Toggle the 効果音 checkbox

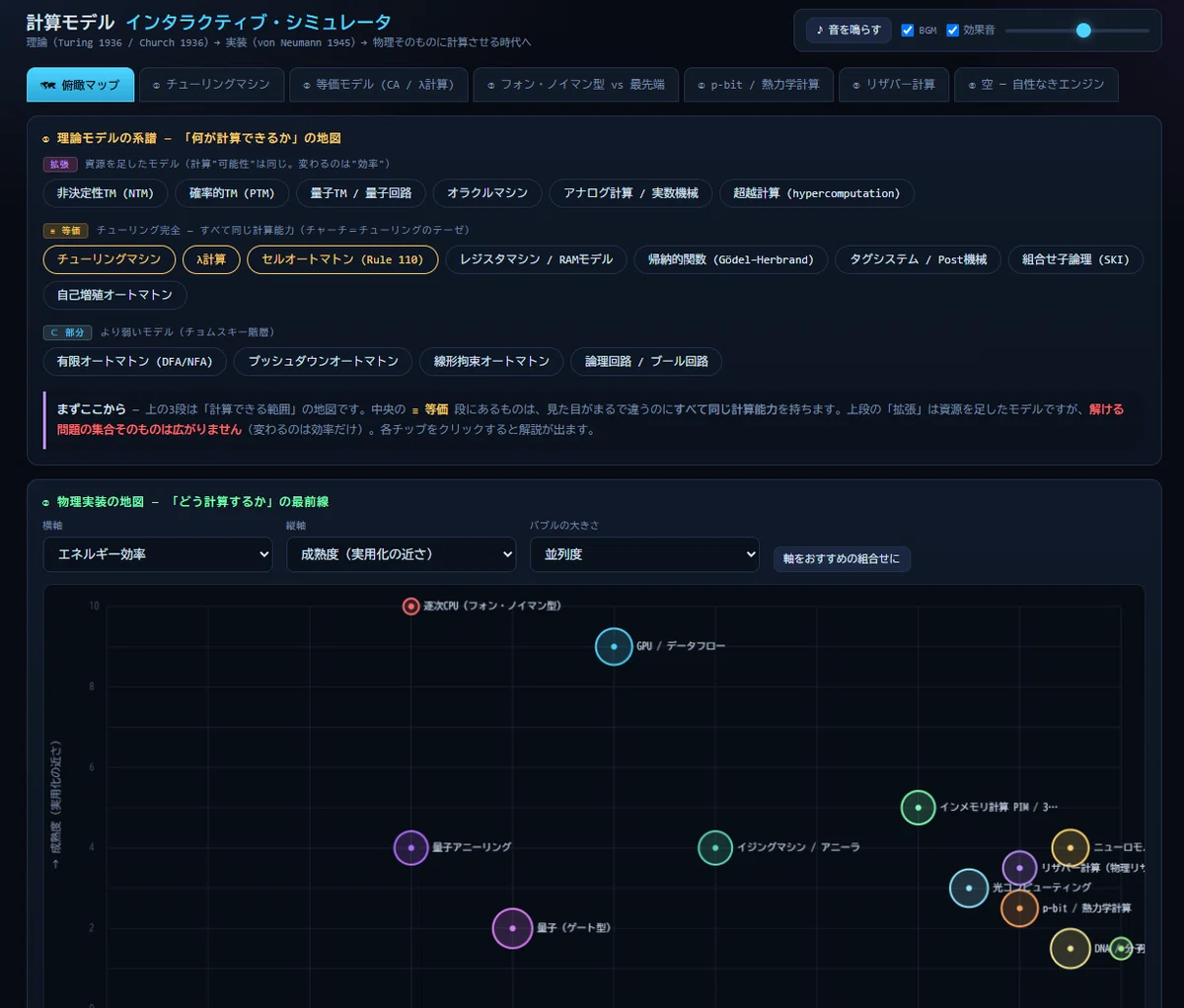(x=953, y=31)
